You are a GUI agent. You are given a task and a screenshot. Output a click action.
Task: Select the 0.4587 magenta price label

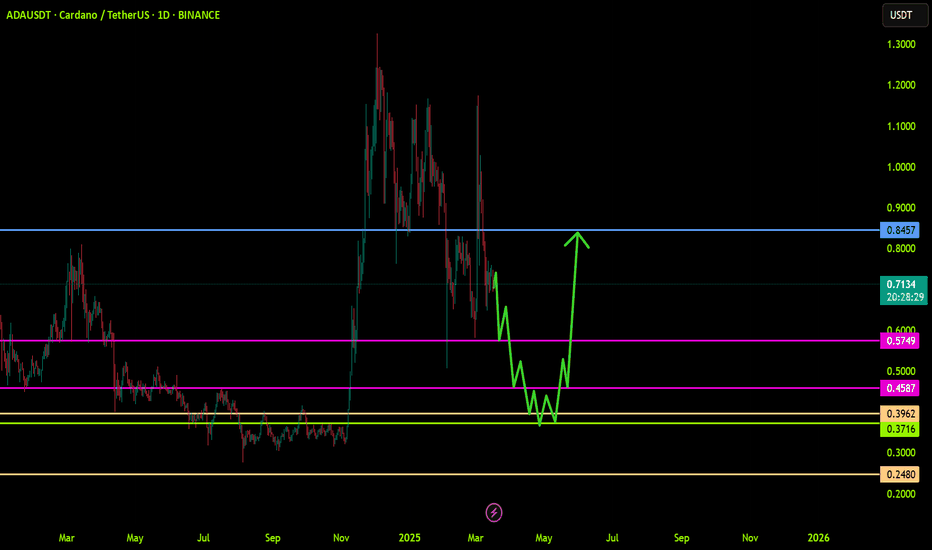[x=900, y=388]
